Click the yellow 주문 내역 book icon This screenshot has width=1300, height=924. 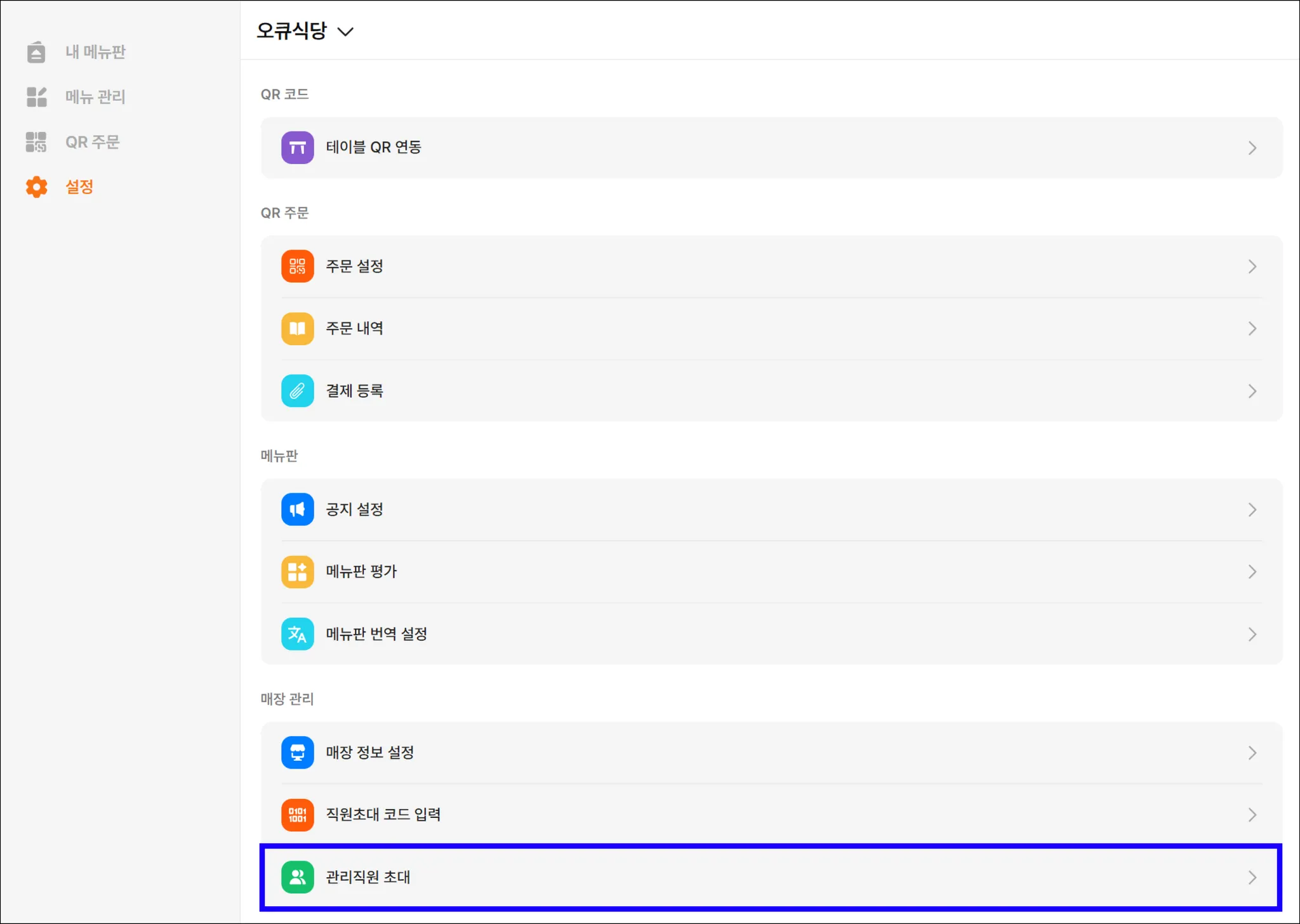pos(297,329)
